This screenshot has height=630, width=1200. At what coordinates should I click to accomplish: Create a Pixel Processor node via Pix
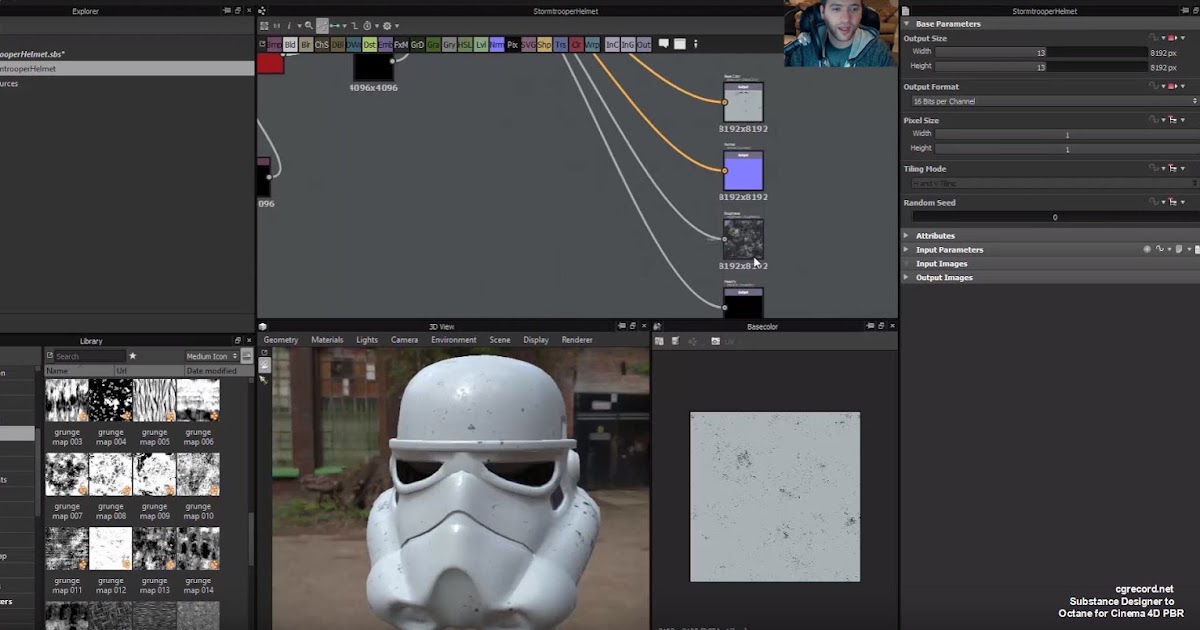tap(512, 44)
